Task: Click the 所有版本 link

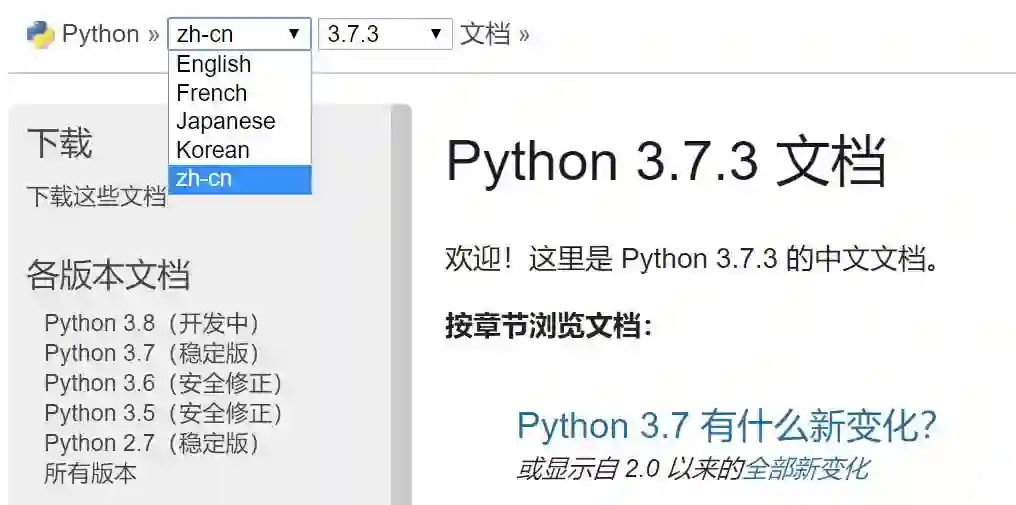Action: pyautogui.click(x=90, y=474)
